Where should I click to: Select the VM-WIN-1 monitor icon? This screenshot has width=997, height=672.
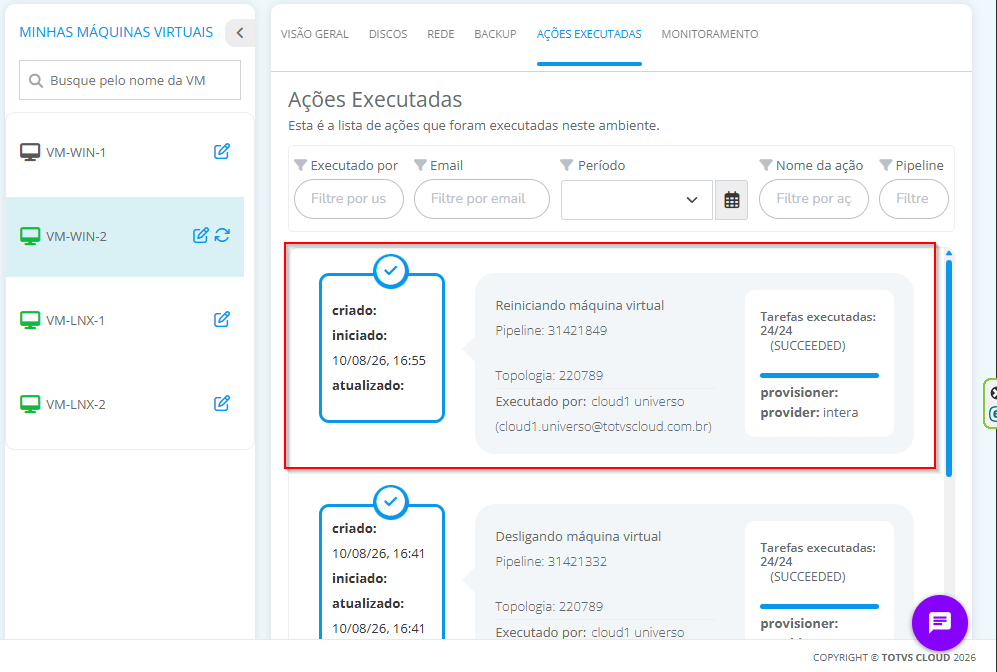pos(30,152)
